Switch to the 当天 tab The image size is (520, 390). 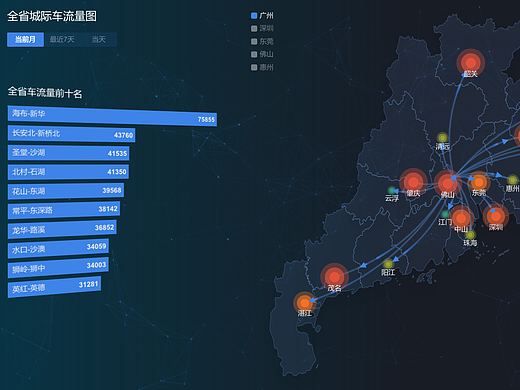tap(99, 40)
